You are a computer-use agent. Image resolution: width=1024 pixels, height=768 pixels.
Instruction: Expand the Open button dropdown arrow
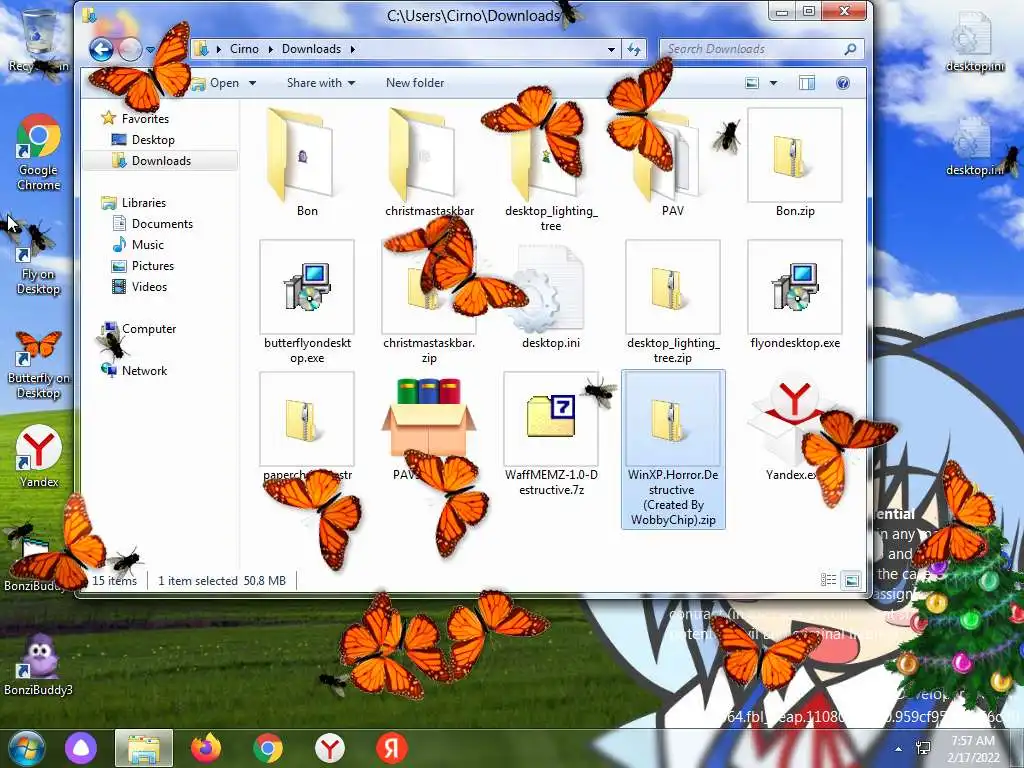[x=253, y=83]
